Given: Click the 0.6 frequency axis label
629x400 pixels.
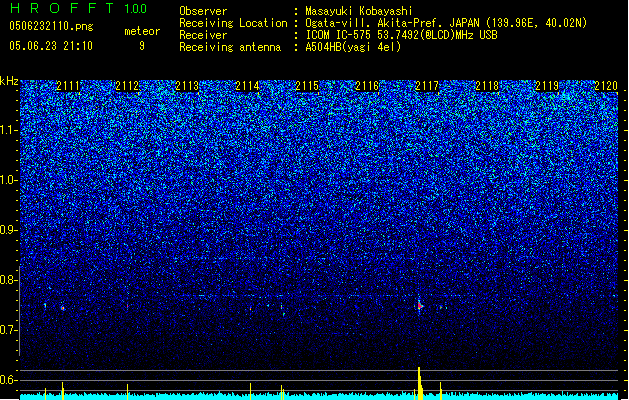Looking at the screenshot, I should pos(8,380).
